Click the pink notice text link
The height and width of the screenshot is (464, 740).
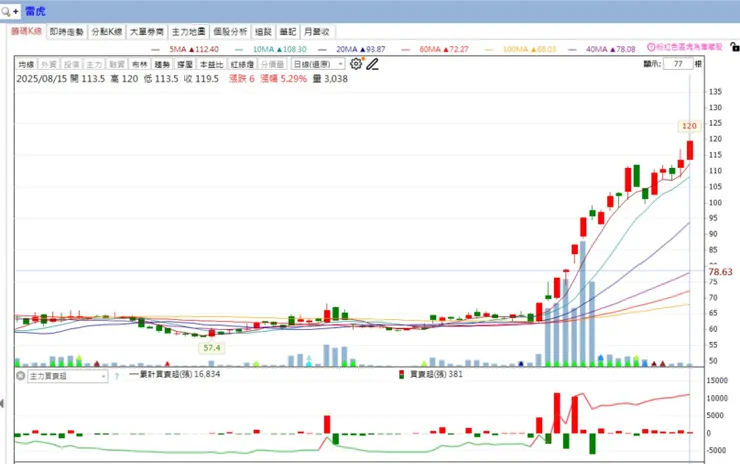click(x=689, y=47)
